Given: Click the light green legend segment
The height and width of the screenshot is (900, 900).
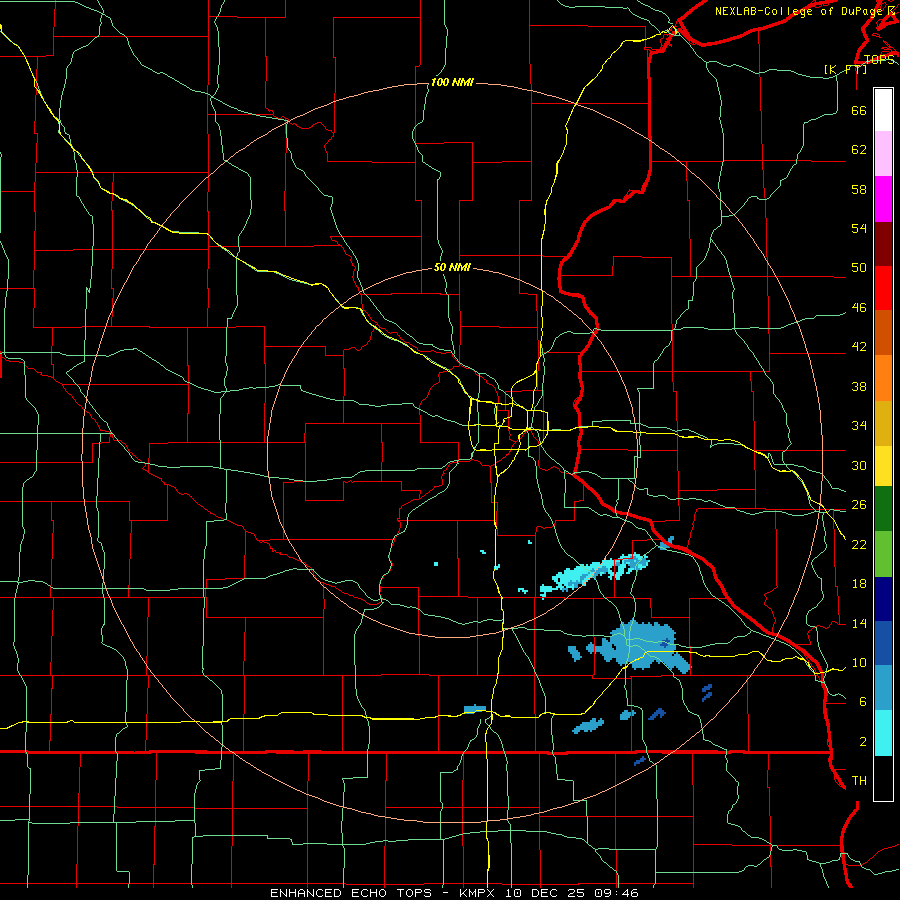Looking at the screenshot, I should 883,554.
